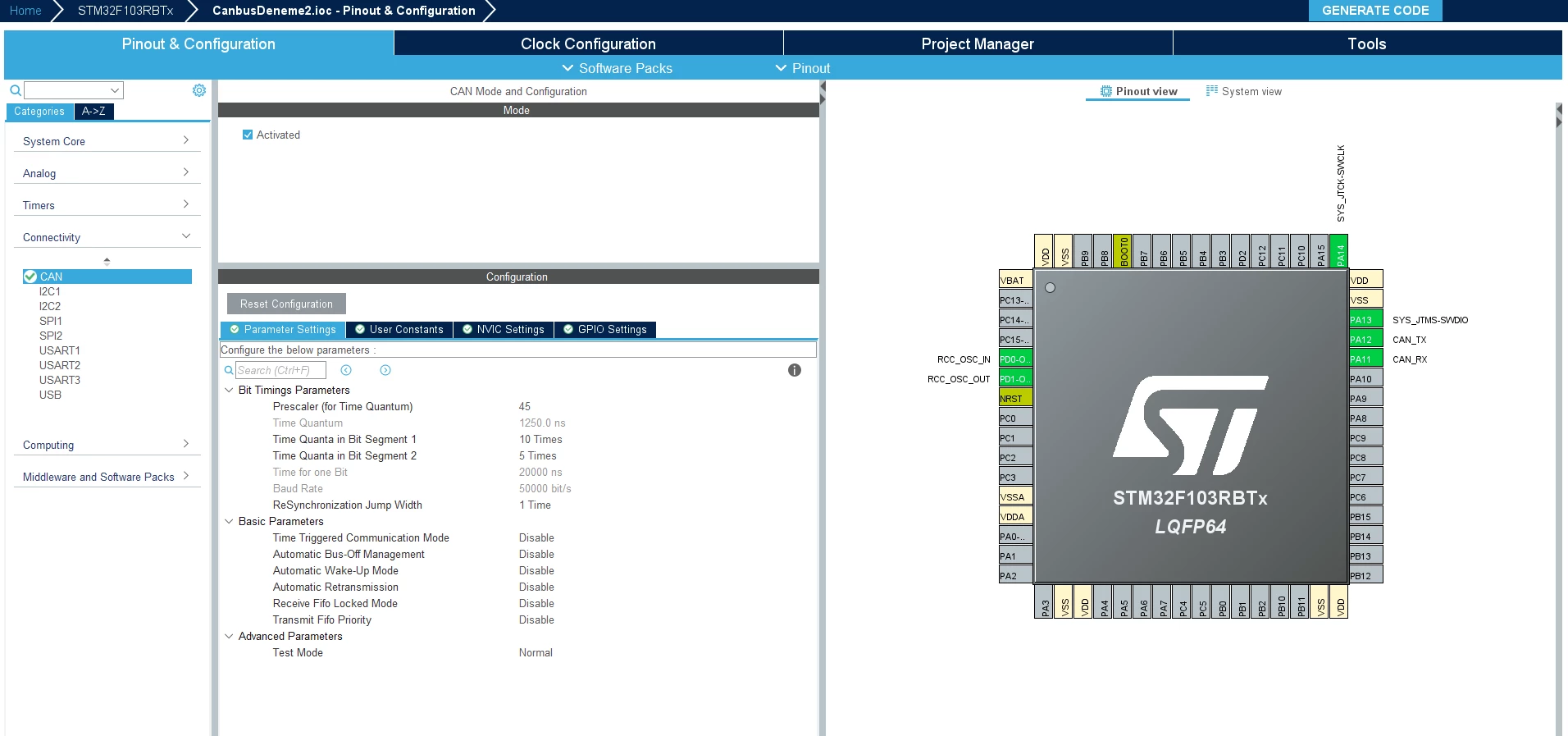Image resolution: width=1568 pixels, height=736 pixels.
Task: Collapse the Bit Timings Parameters group
Action: click(x=229, y=390)
